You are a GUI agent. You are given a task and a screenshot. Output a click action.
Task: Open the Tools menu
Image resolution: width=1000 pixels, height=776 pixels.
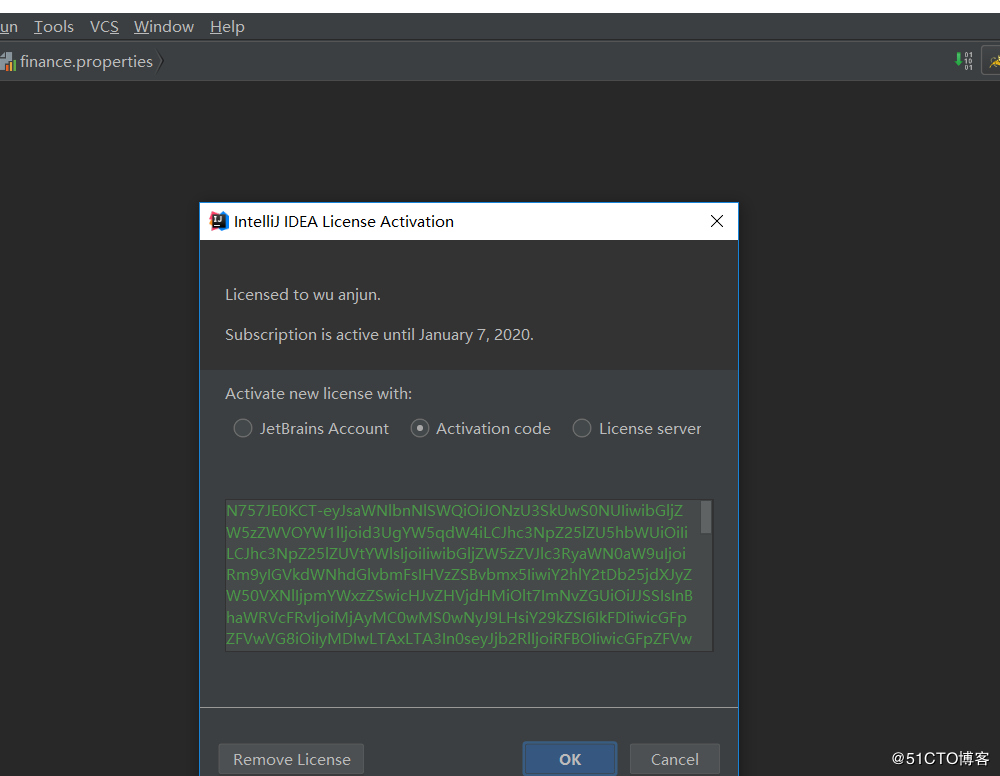[x=54, y=27]
